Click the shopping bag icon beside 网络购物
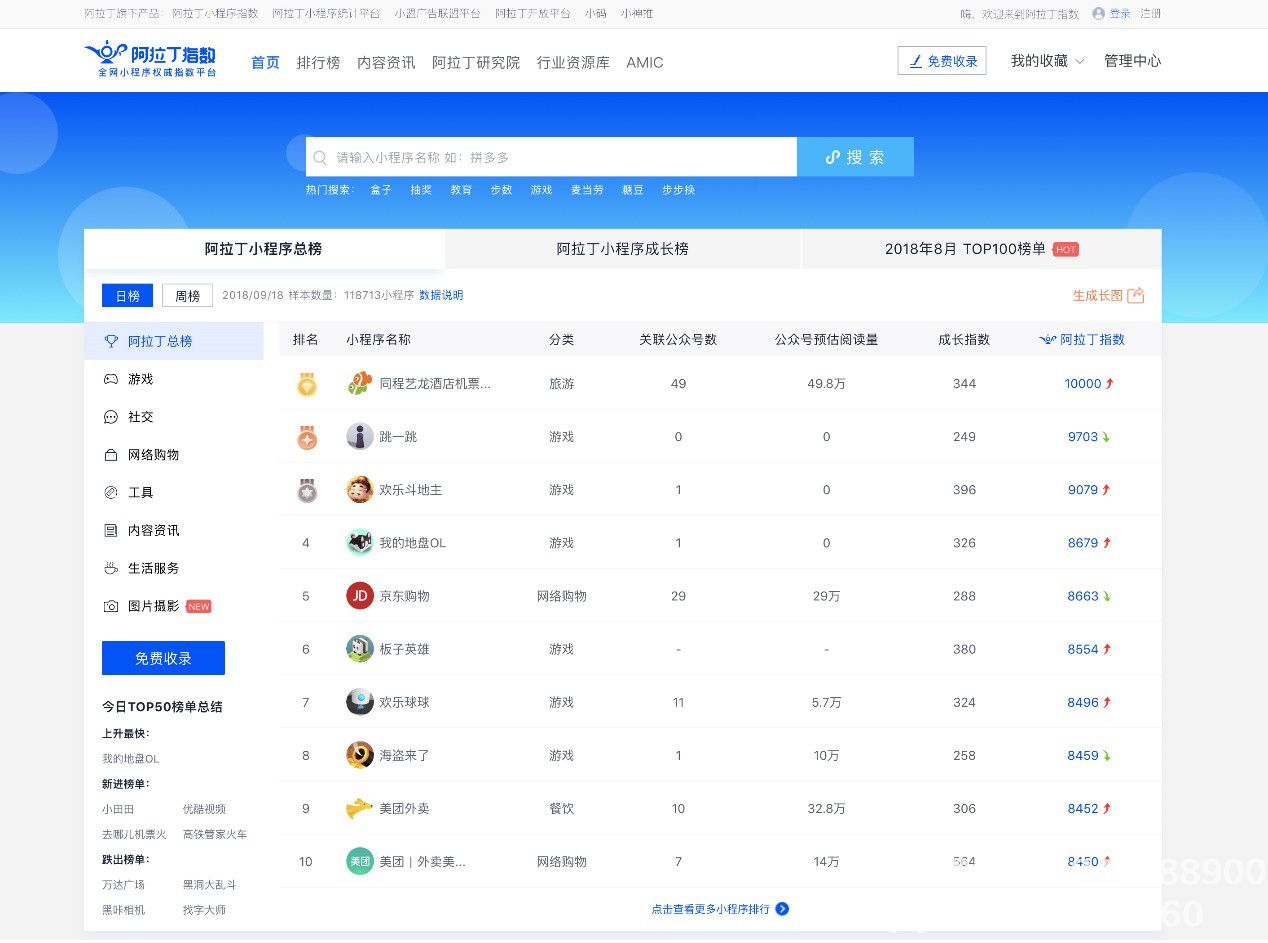The height and width of the screenshot is (943, 1268). point(111,455)
